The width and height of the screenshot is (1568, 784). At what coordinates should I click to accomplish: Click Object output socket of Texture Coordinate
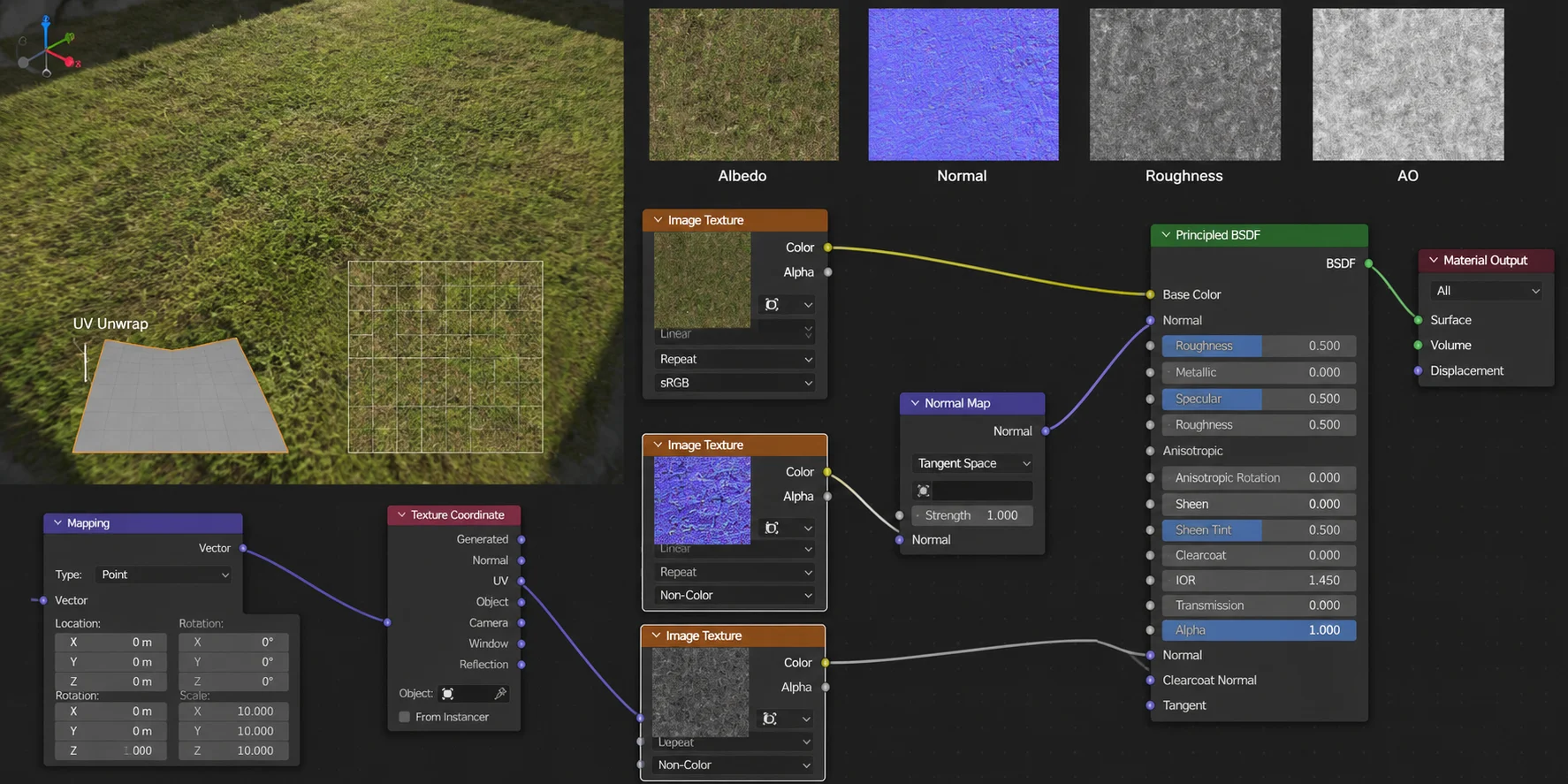521,602
